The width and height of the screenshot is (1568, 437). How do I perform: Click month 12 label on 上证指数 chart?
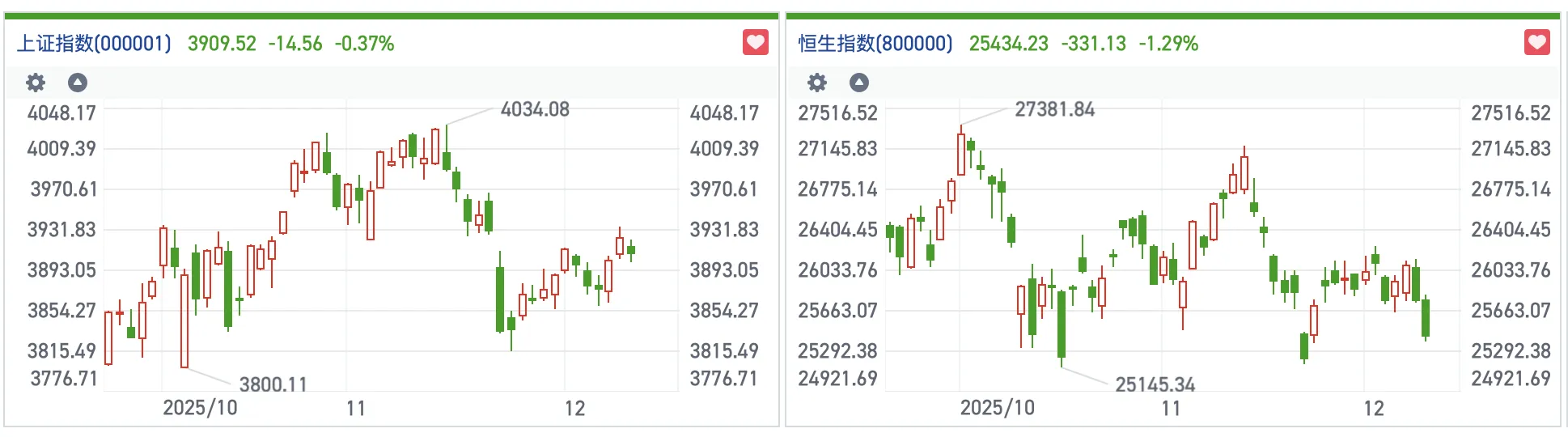[574, 408]
